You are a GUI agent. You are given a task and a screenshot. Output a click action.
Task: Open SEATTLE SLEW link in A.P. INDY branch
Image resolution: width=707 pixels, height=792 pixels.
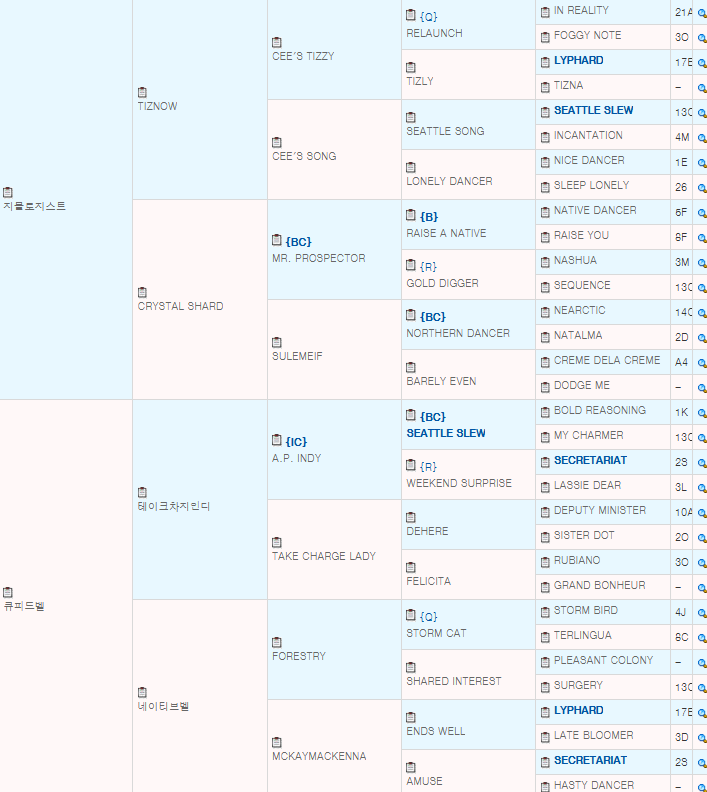[x=446, y=433]
